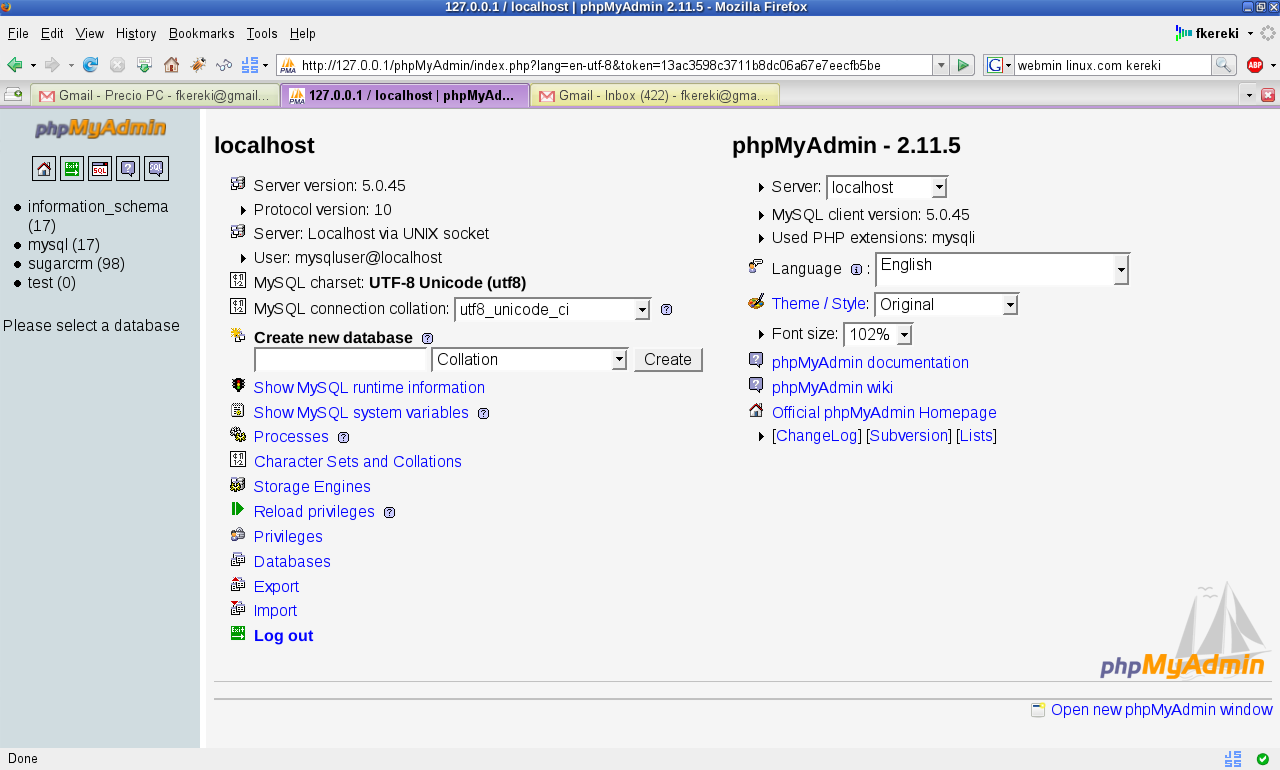Select the sugarcrm (98) database
The image size is (1280, 770).
click(76, 264)
